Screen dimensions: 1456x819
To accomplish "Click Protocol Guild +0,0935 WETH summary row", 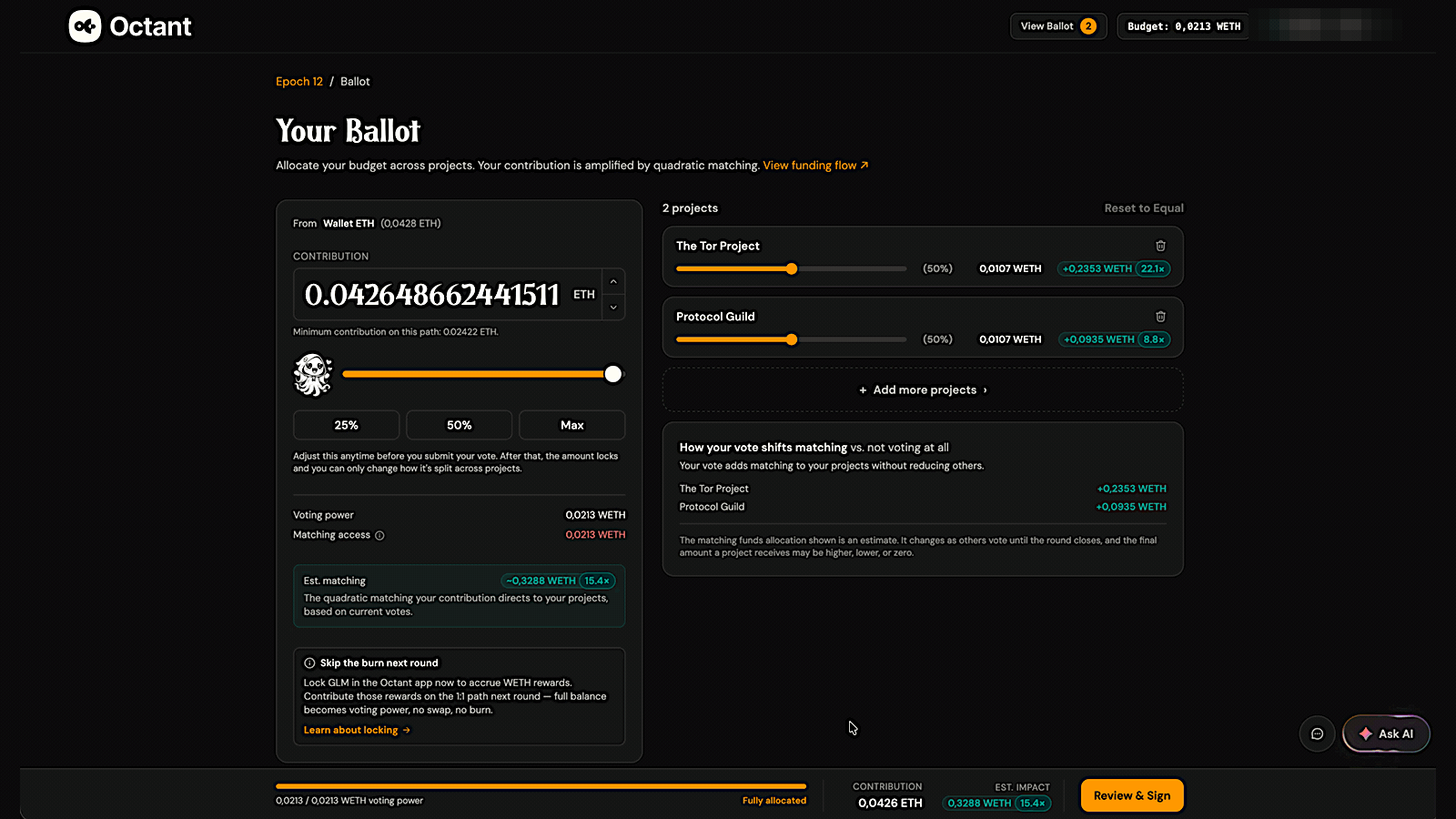I will 923,507.
